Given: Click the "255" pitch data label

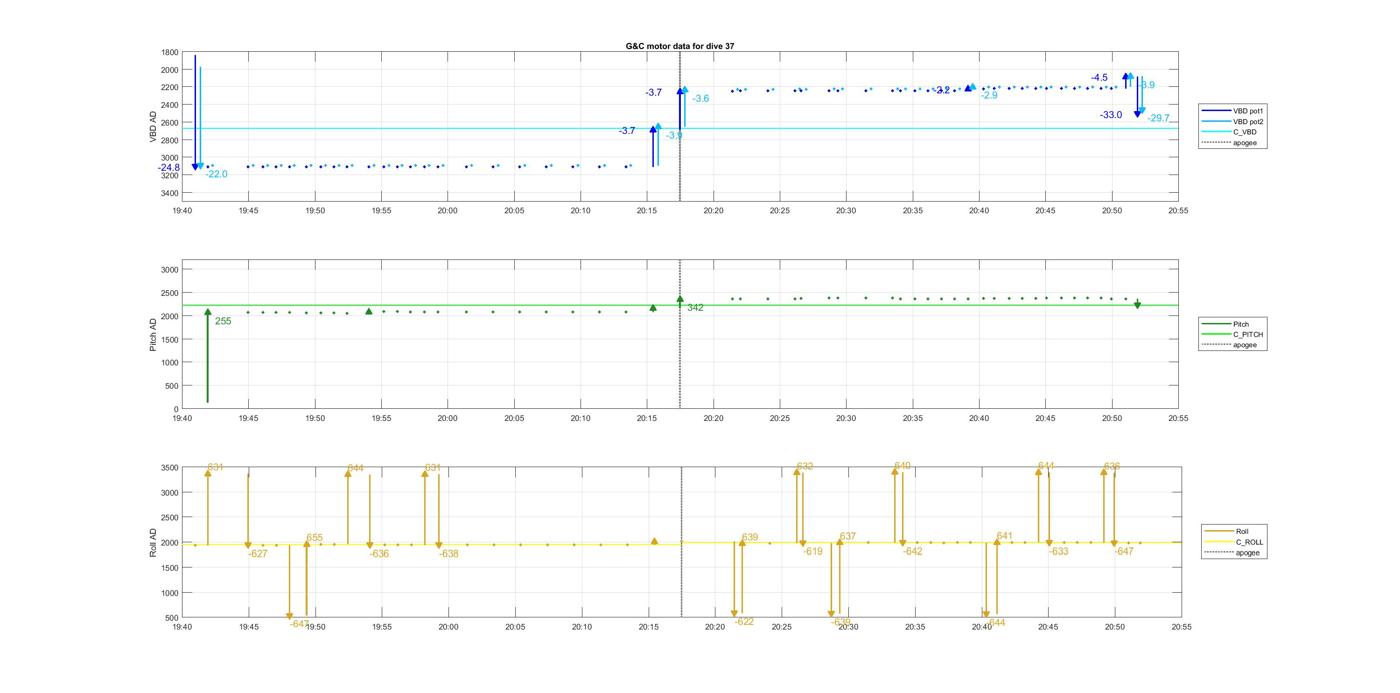Looking at the screenshot, I should (223, 321).
